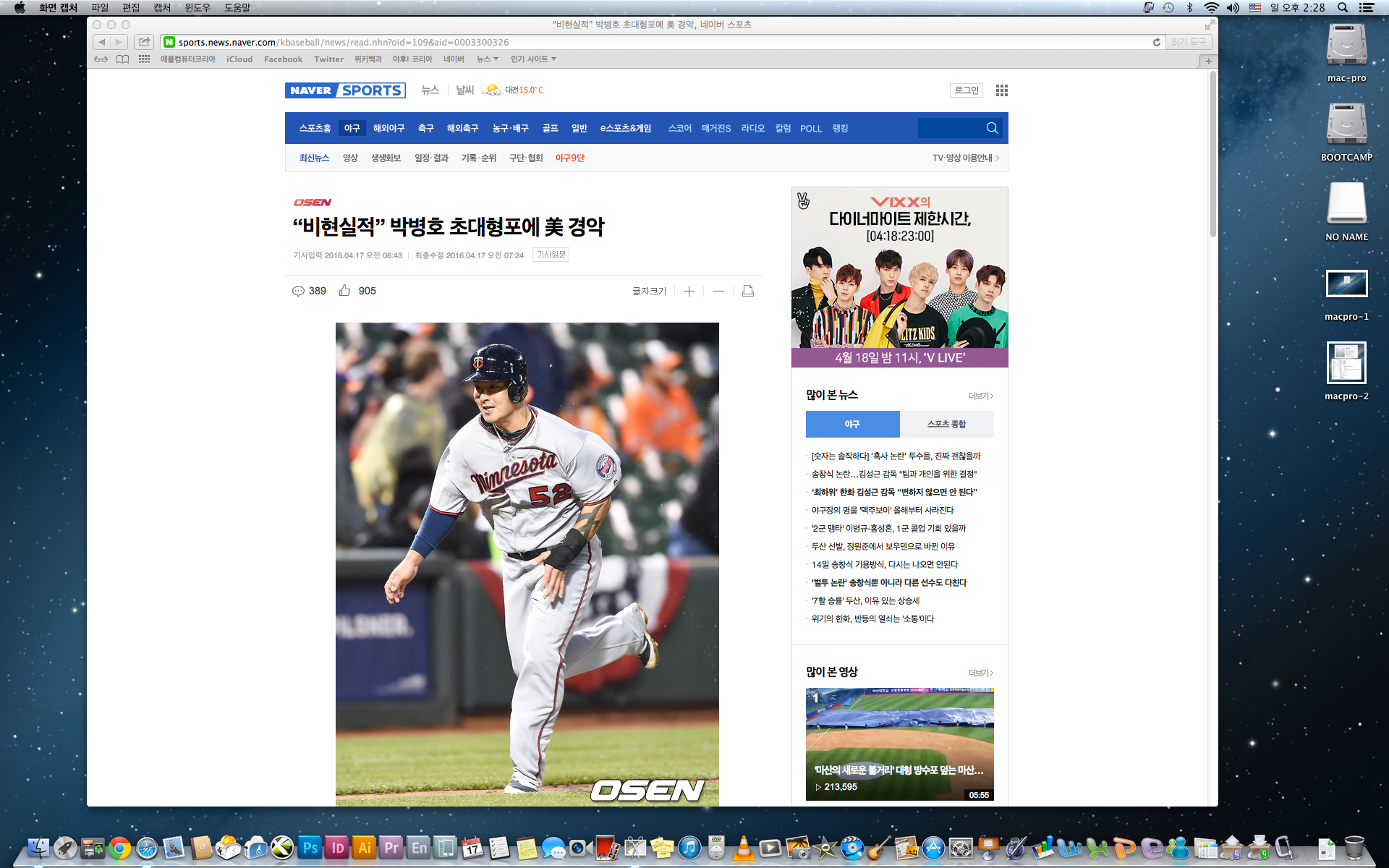Open Safari Top Sites grid icon
Screen dimensions: 1389x868
coord(144,59)
